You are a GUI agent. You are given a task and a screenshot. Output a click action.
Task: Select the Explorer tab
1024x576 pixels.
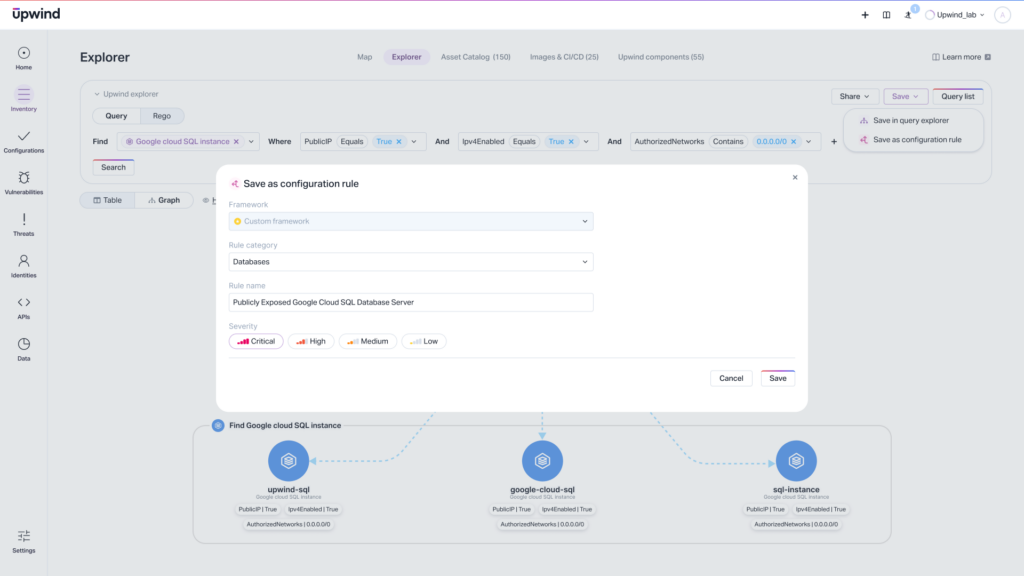point(406,57)
